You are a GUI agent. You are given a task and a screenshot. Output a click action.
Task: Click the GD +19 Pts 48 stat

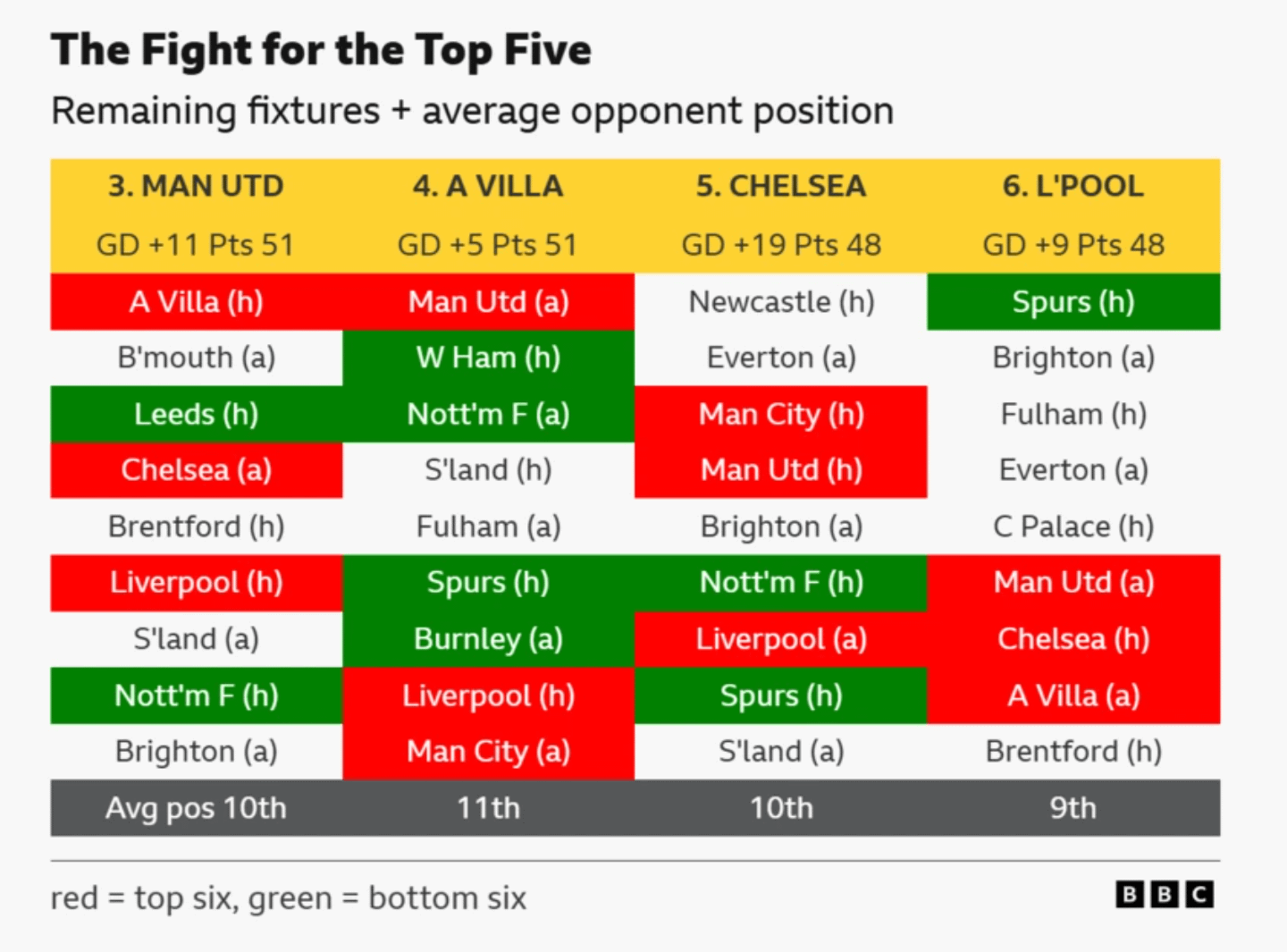[x=781, y=244]
